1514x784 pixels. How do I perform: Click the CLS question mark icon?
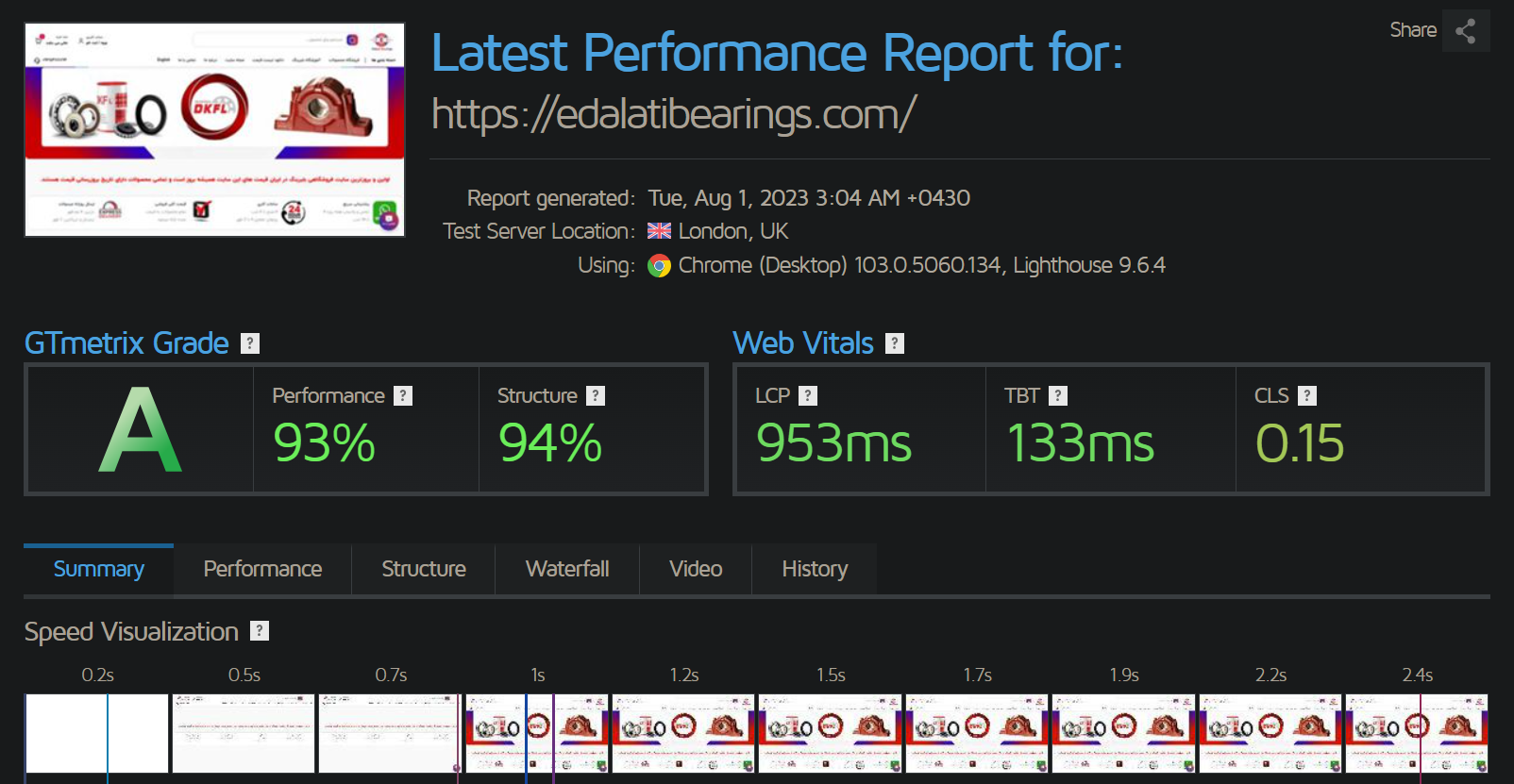pos(1307,396)
